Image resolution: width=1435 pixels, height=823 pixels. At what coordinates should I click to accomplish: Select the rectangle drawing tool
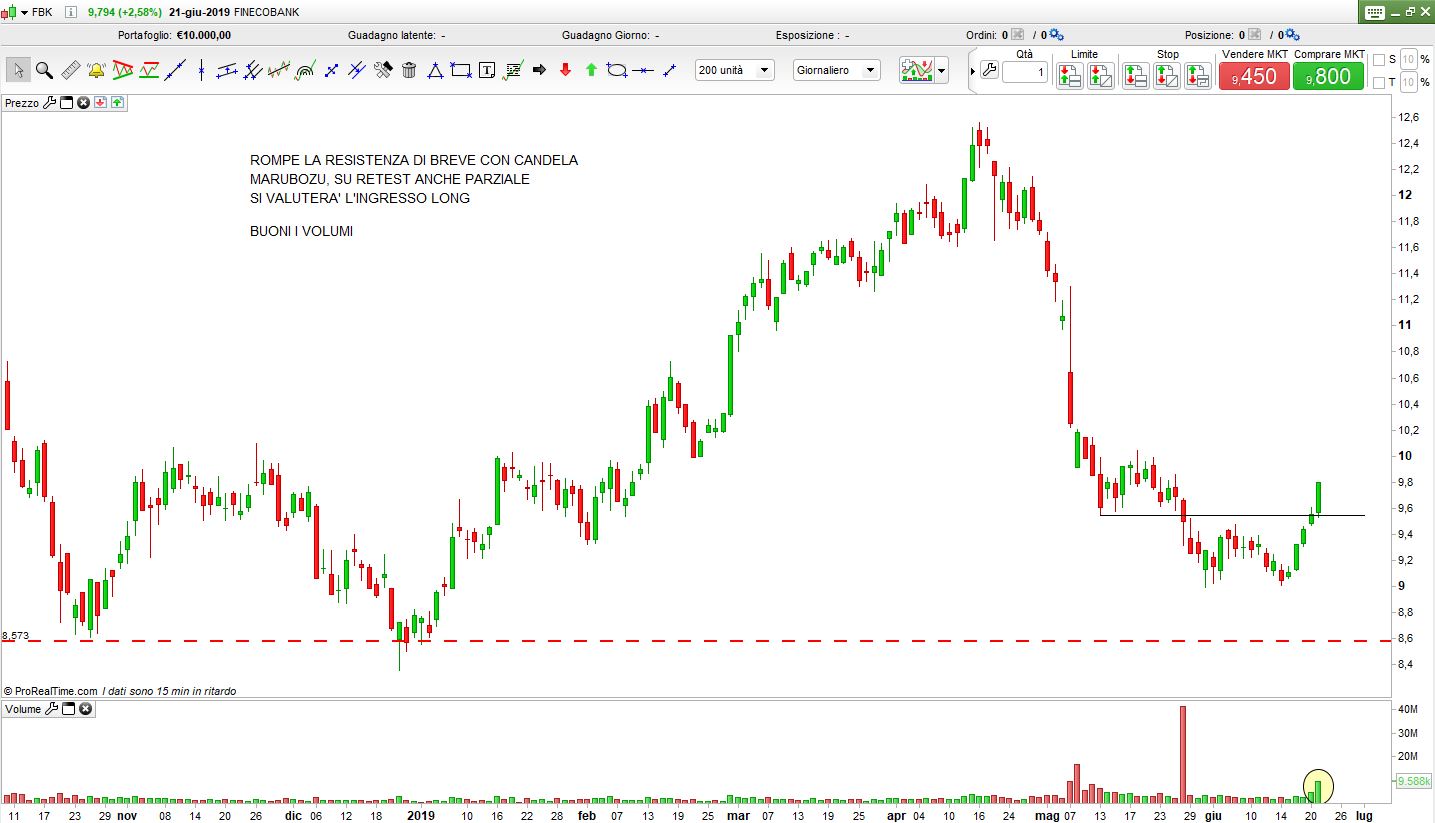click(x=461, y=70)
